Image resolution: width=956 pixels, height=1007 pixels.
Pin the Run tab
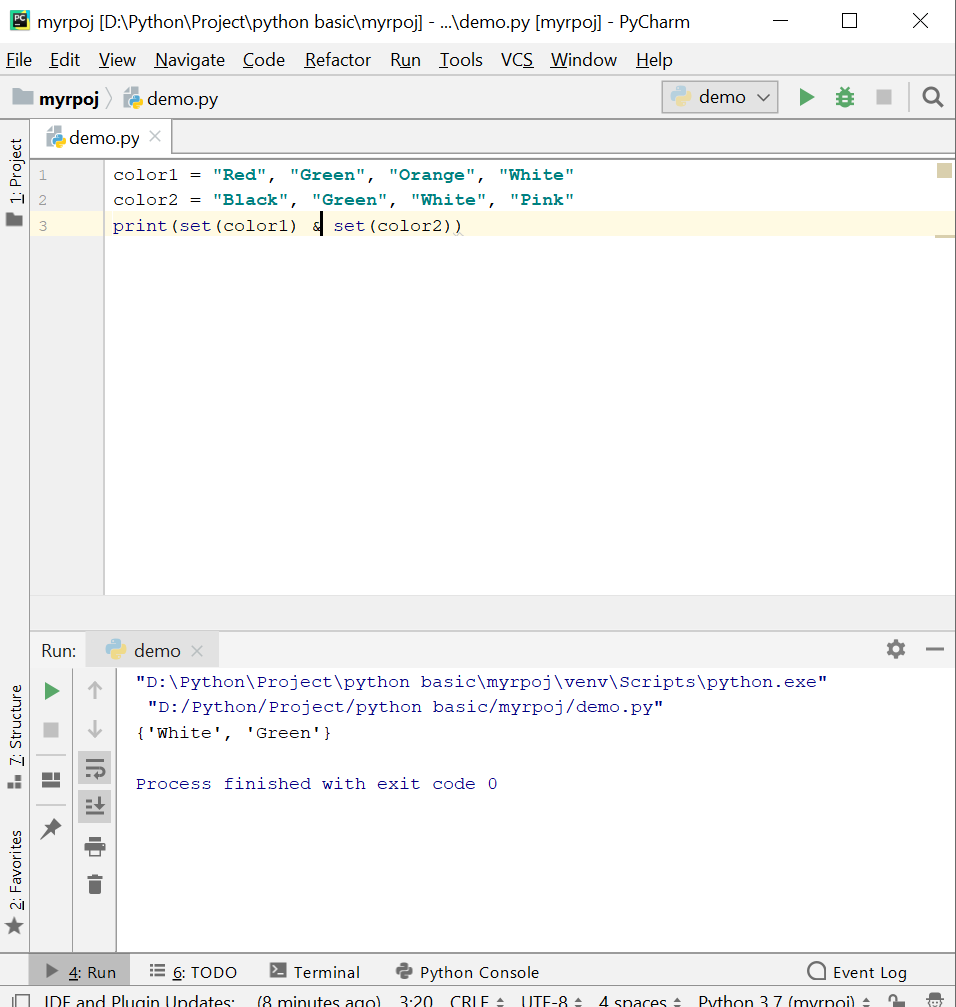51,828
